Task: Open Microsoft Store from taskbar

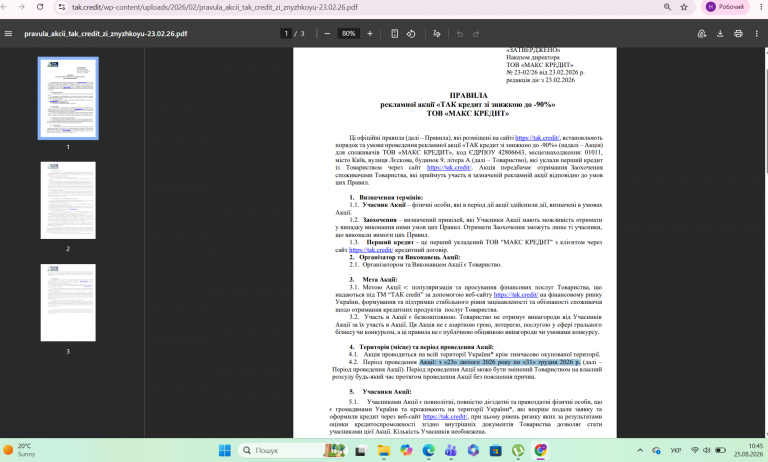Action: coord(496,450)
